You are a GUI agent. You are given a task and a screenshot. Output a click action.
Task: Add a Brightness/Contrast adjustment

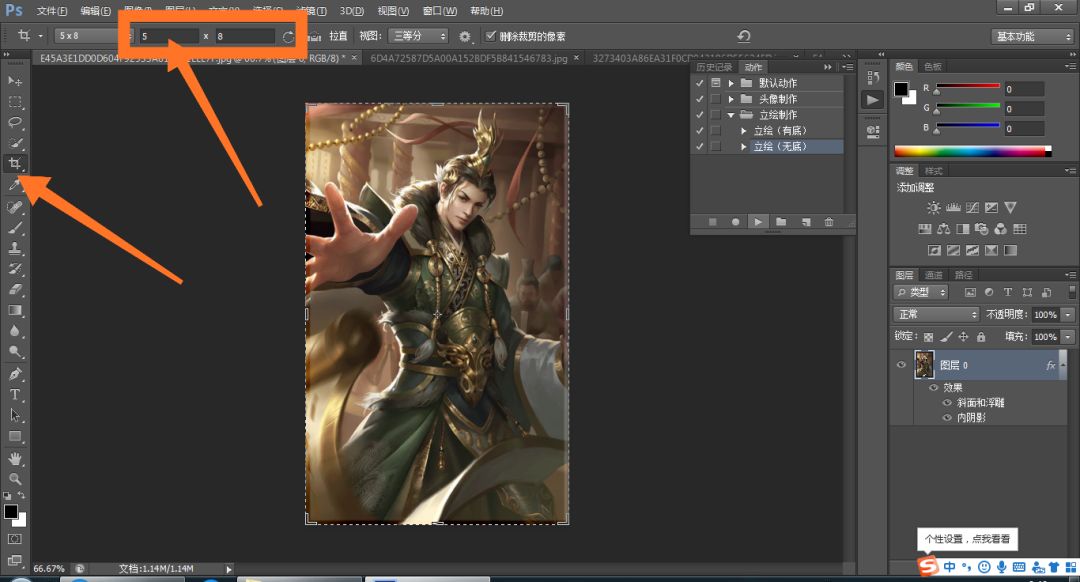pyautogui.click(x=933, y=208)
